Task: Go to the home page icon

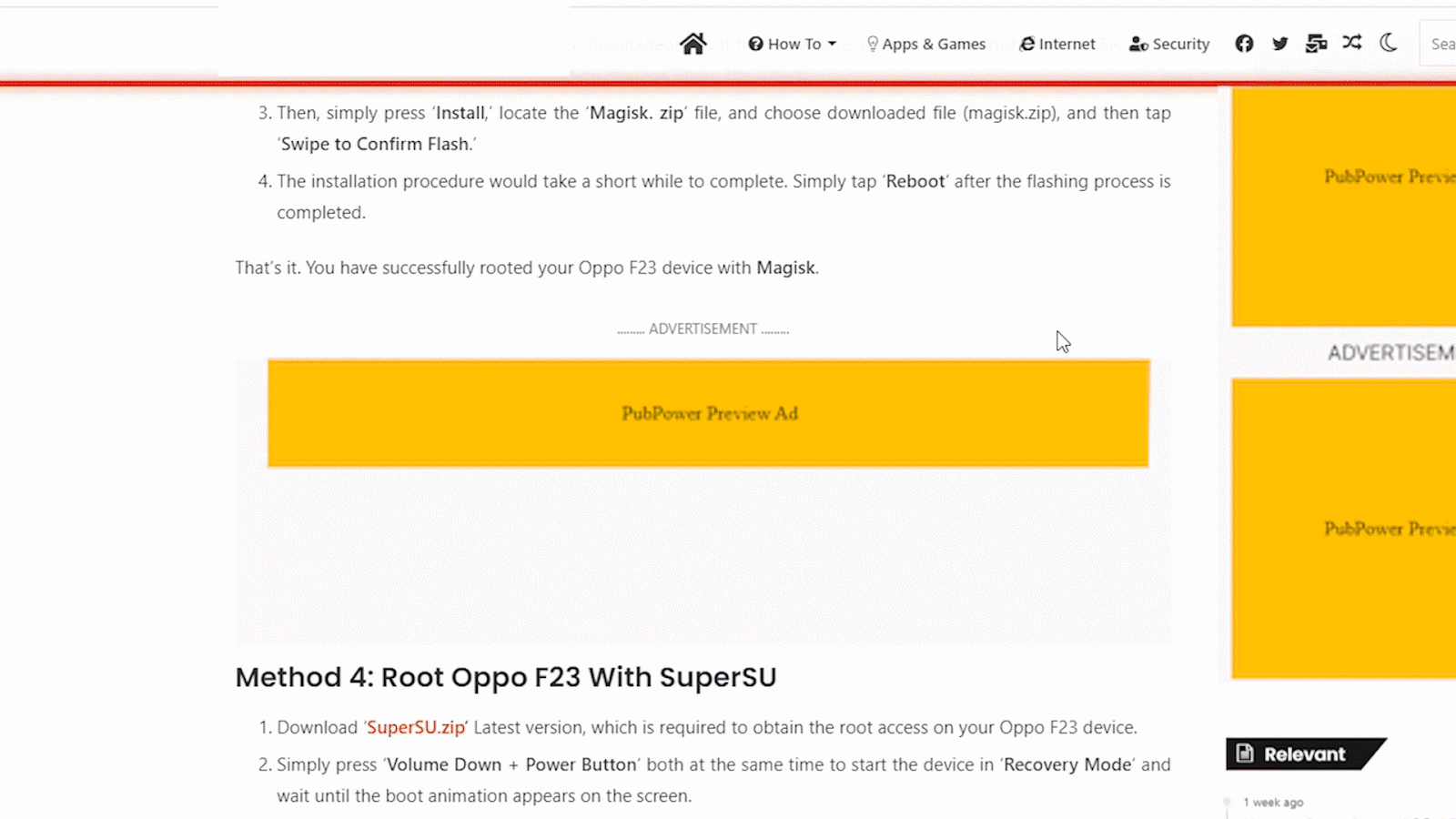Action: [x=693, y=44]
